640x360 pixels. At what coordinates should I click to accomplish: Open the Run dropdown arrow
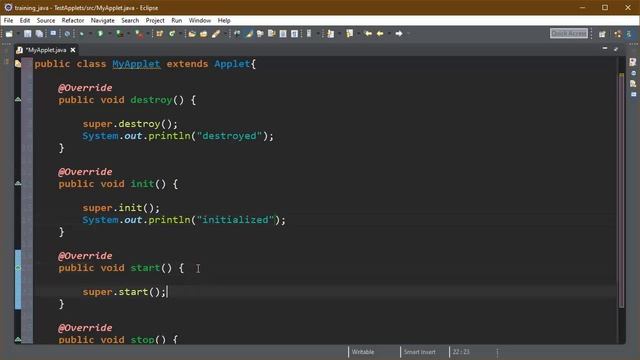click(109, 33)
